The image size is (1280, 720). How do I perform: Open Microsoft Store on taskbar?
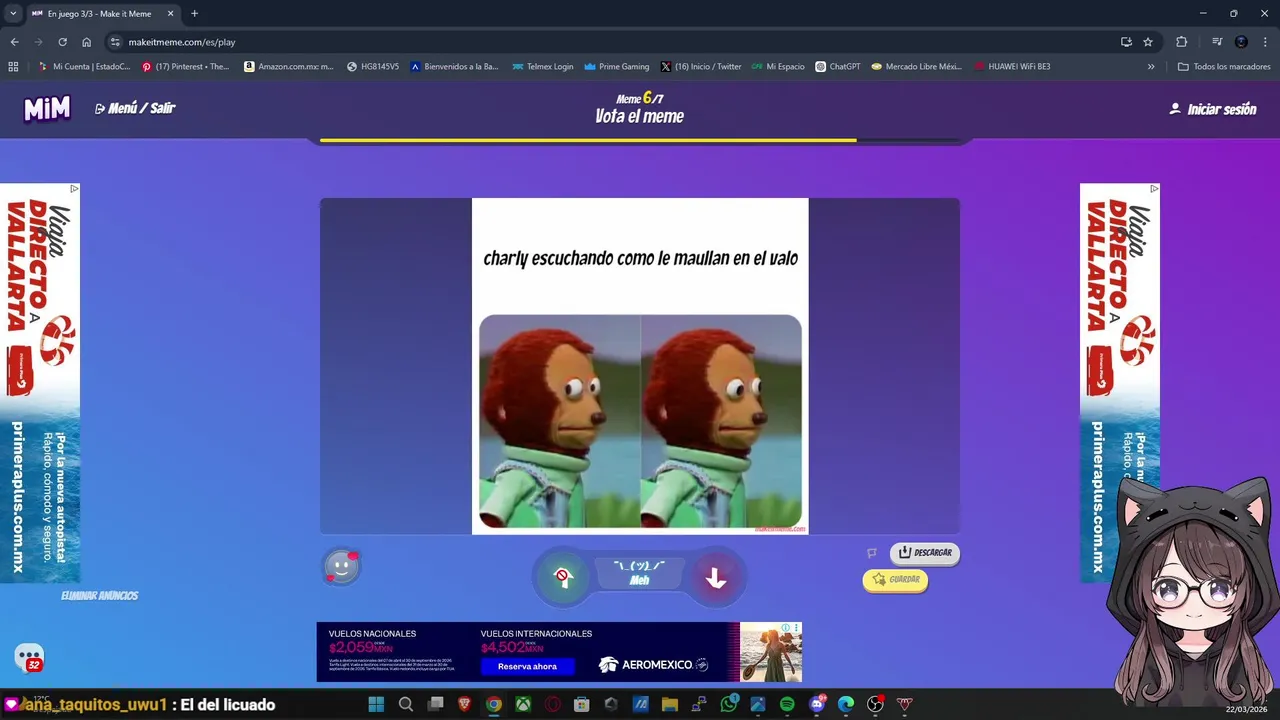click(581, 704)
